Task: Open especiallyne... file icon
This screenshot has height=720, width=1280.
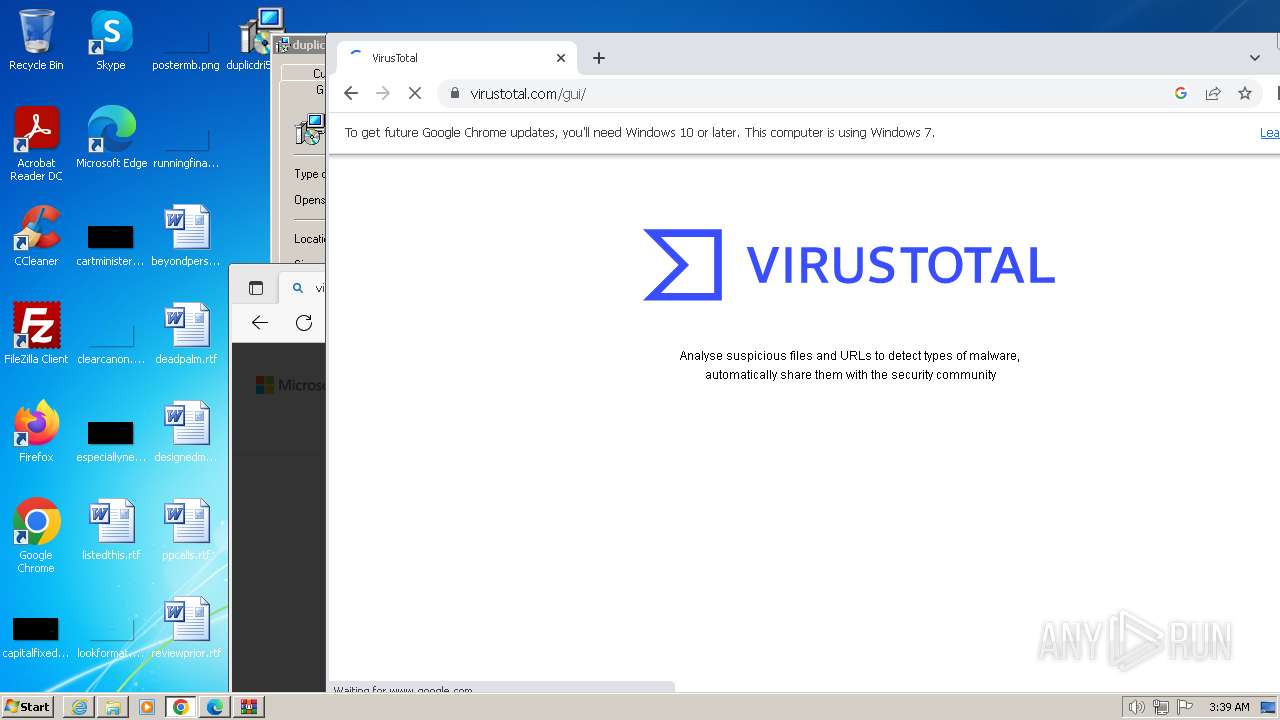Action: [x=111, y=439]
